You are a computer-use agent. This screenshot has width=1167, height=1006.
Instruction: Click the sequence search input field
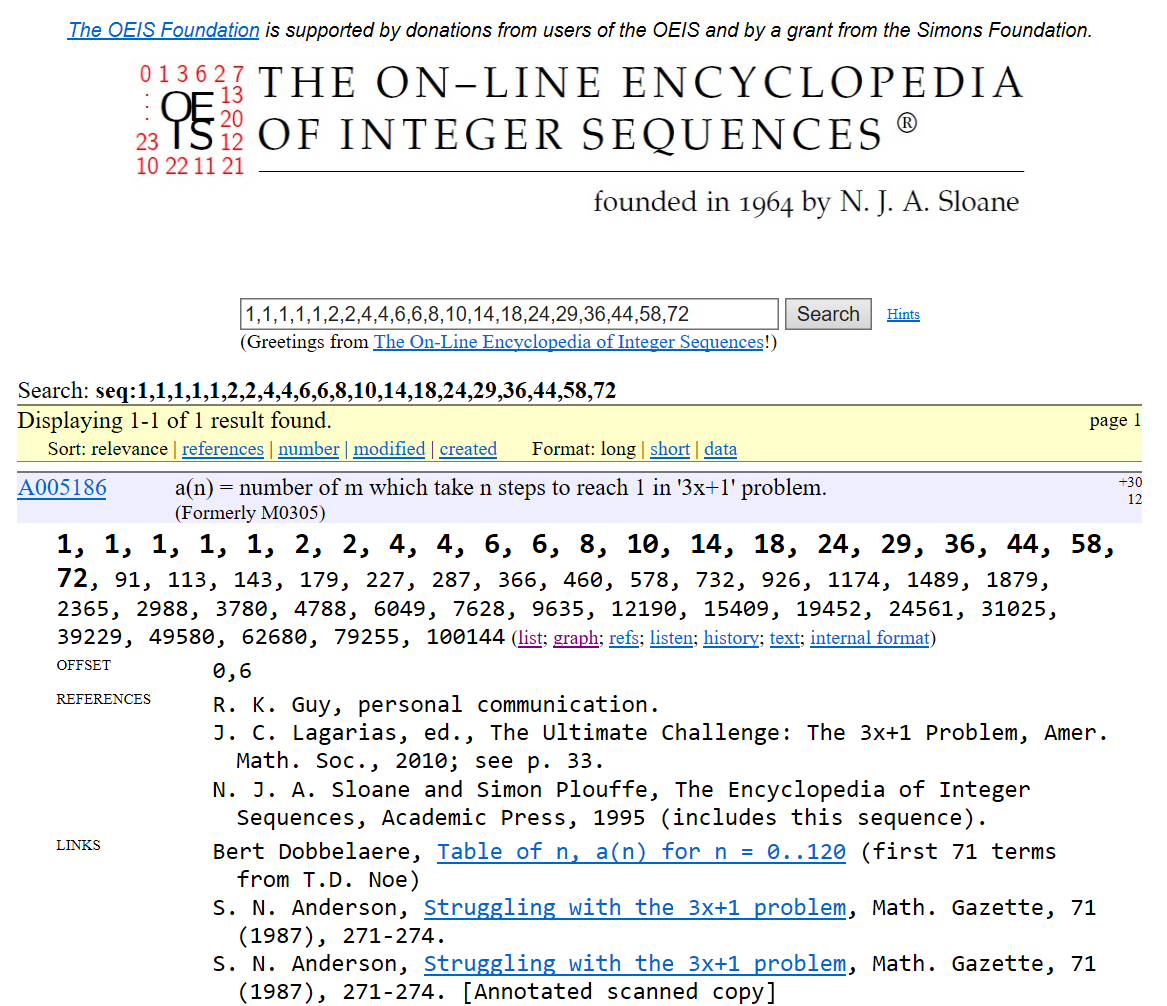coord(509,314)
